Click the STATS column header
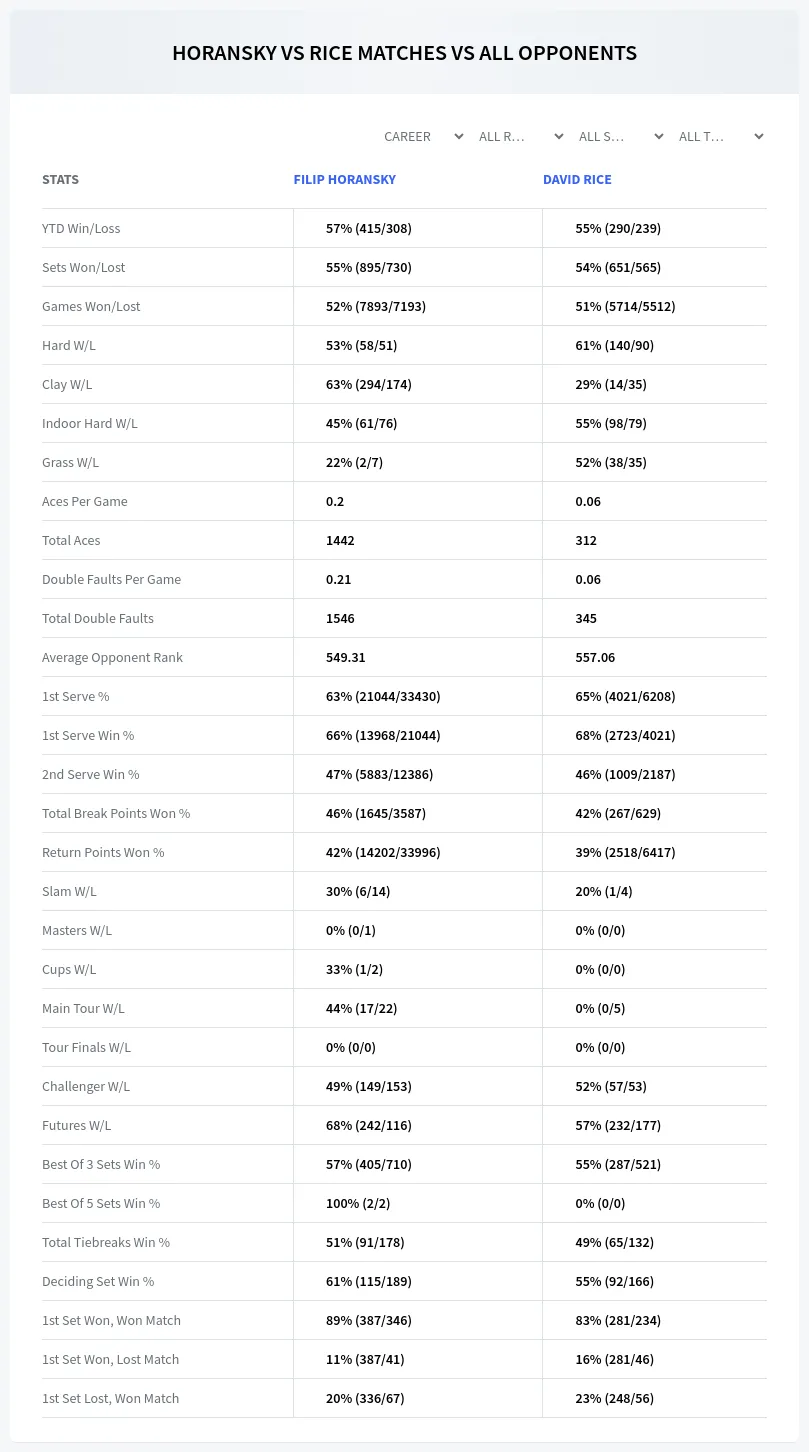Image resolution: width=809 pixels, height=1452 pixels. (60, 180)
